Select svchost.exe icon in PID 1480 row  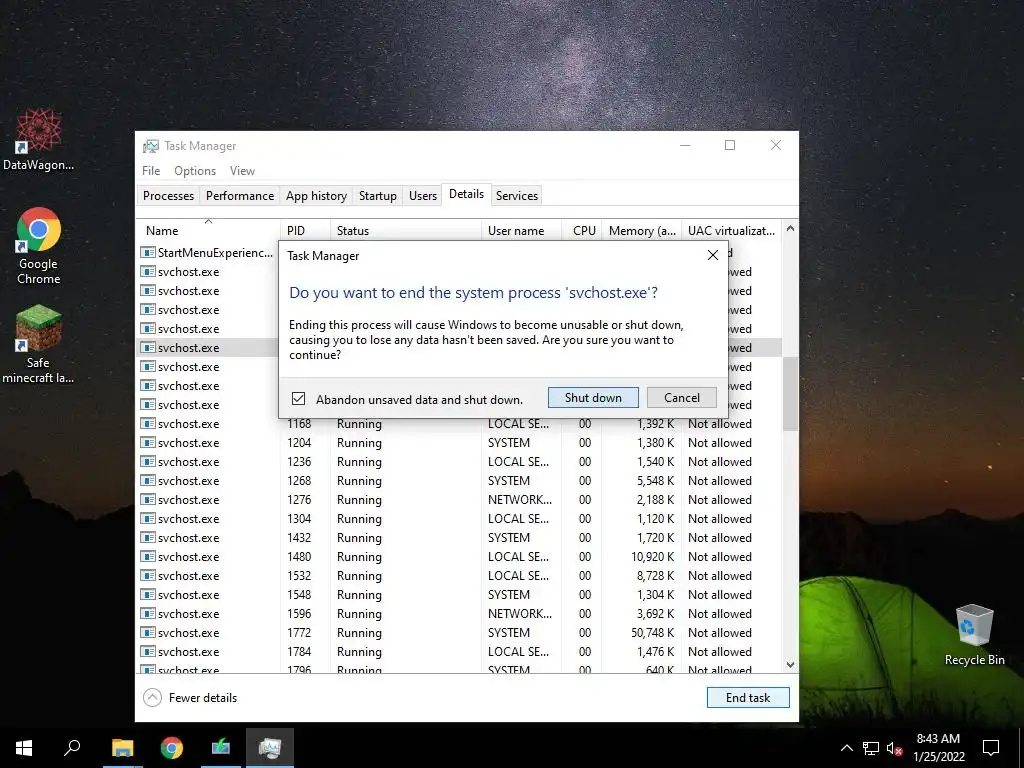(x=148, y=556)
